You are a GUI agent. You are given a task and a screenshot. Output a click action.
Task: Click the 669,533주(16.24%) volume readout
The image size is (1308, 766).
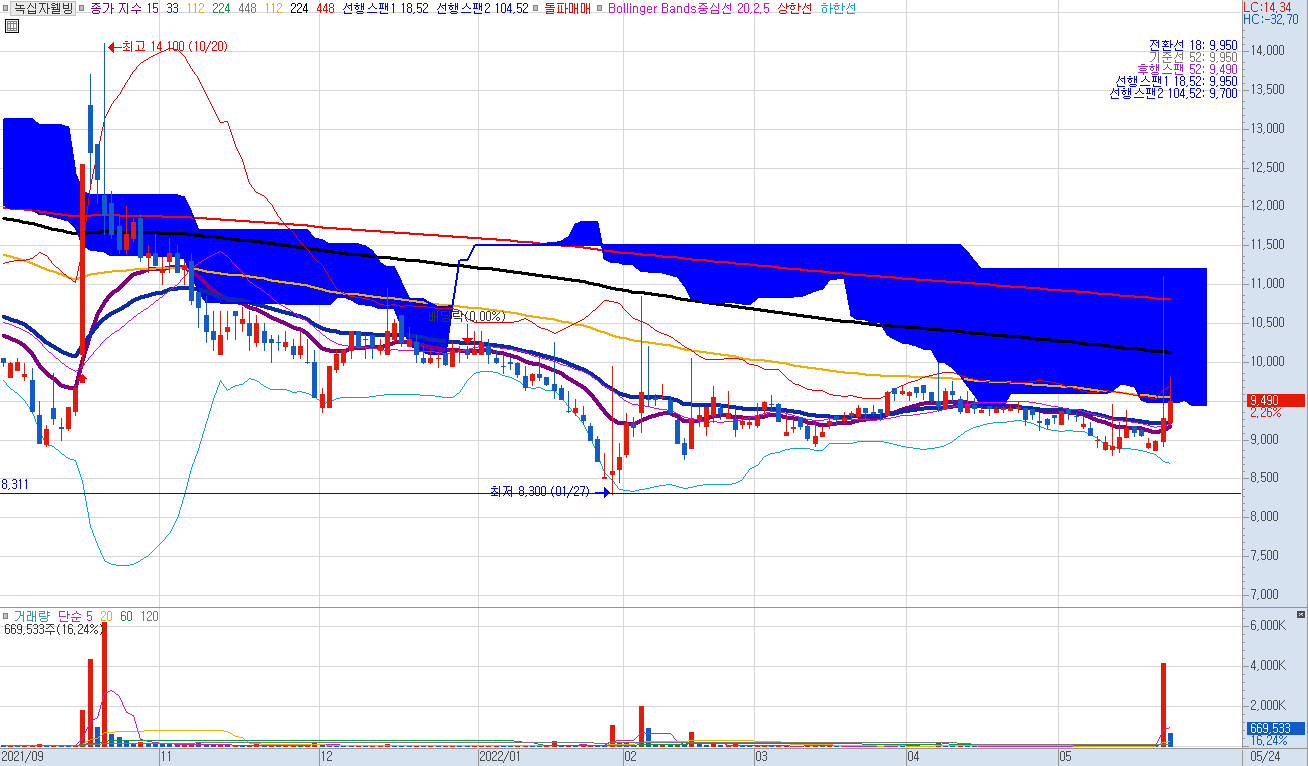tap(54, 630)
